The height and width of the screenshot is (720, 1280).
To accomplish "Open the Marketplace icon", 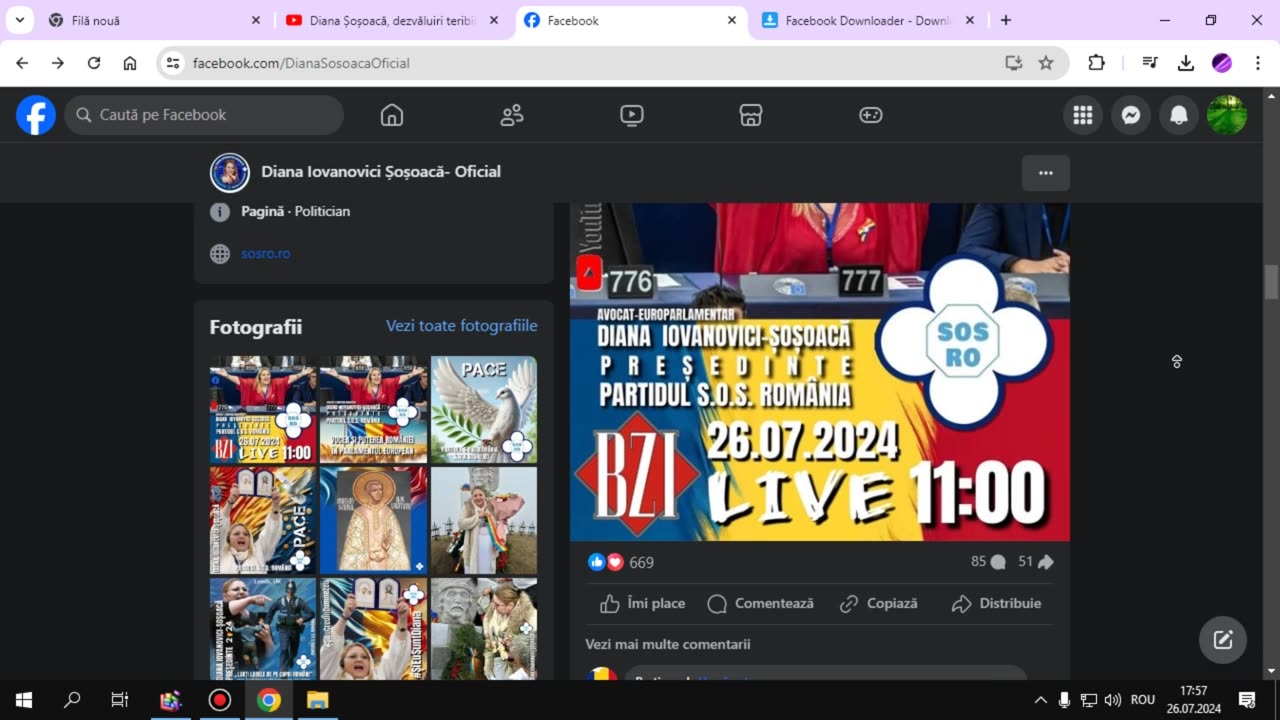I will [x=751, y=115].
